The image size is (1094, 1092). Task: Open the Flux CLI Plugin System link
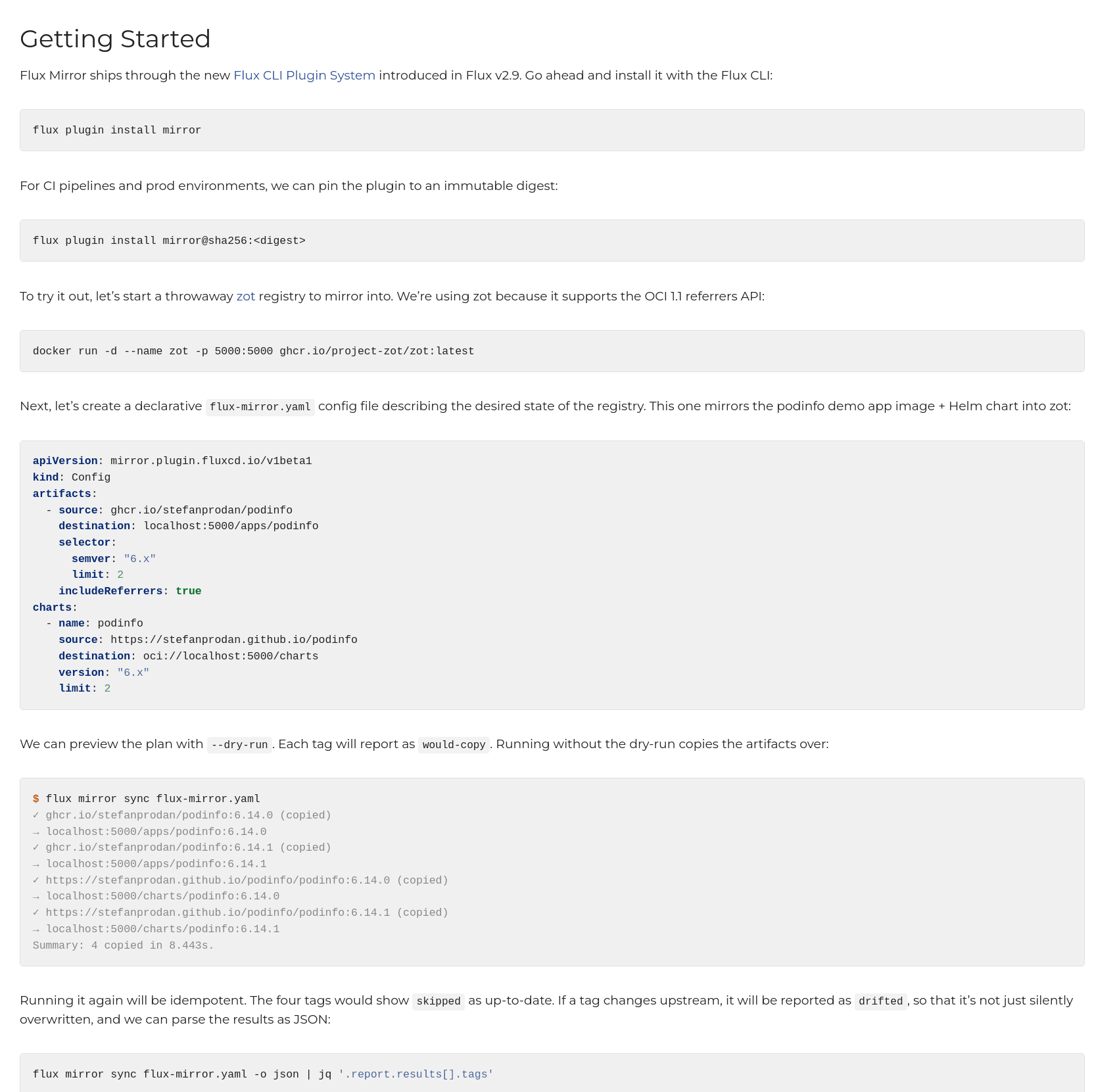(304, 75)
